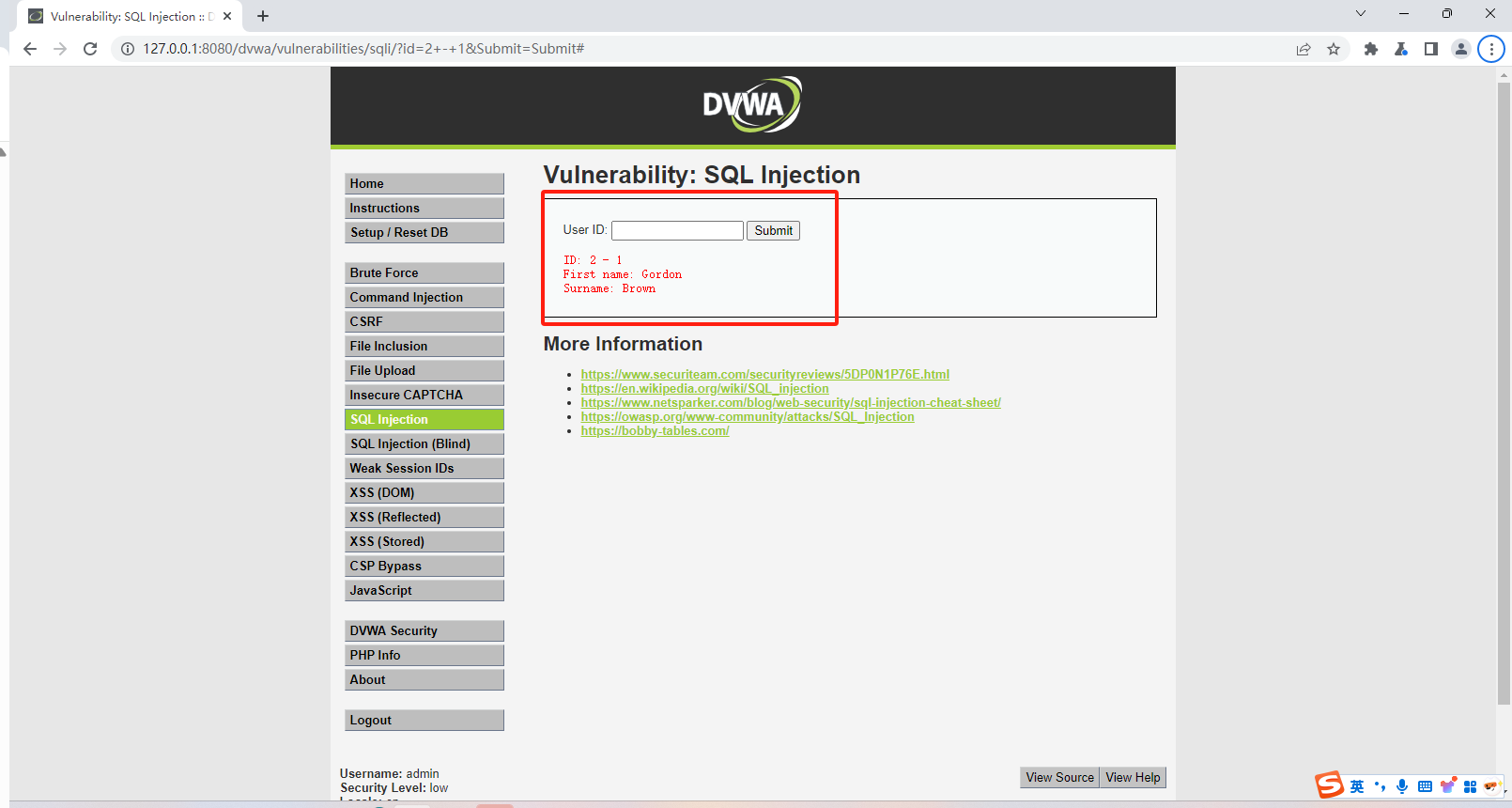
Task: Open PHP Info page
Action: click(424, 655)
